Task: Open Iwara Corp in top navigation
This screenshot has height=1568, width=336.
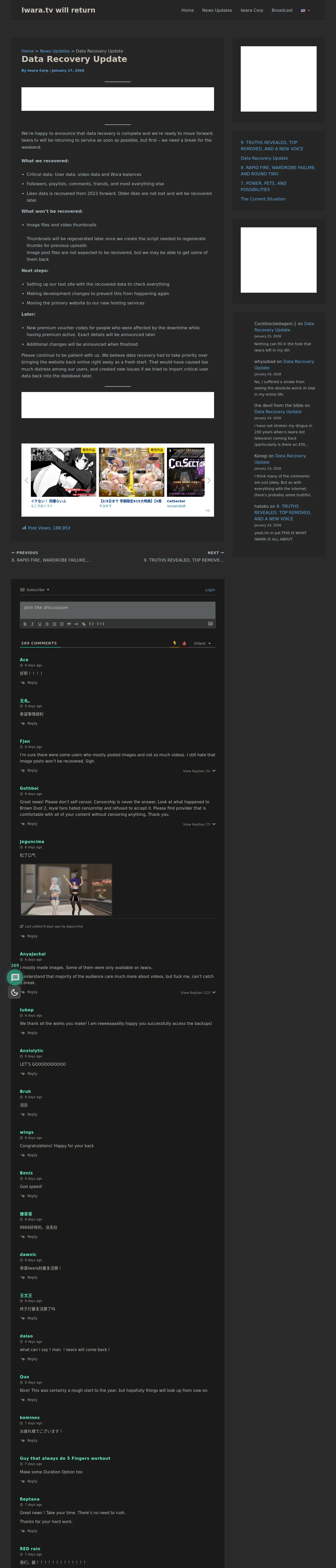Action: pos(252,10)
